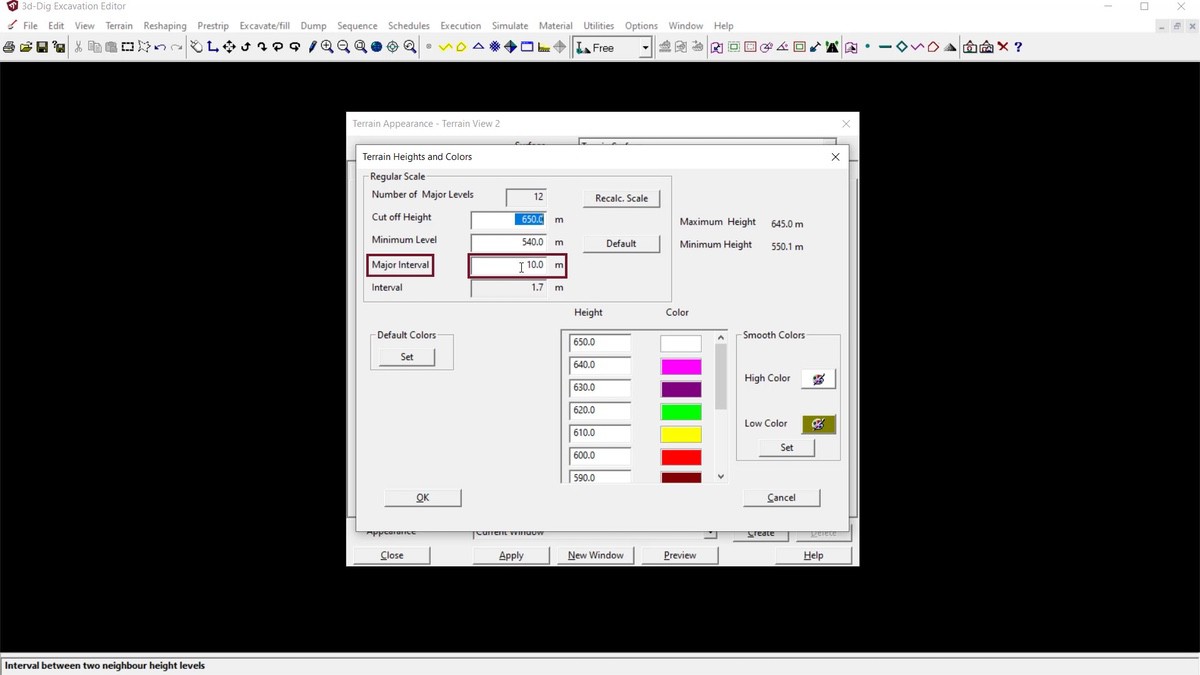
Task: Click the Major Interval input field
Action: coord(509,265)
